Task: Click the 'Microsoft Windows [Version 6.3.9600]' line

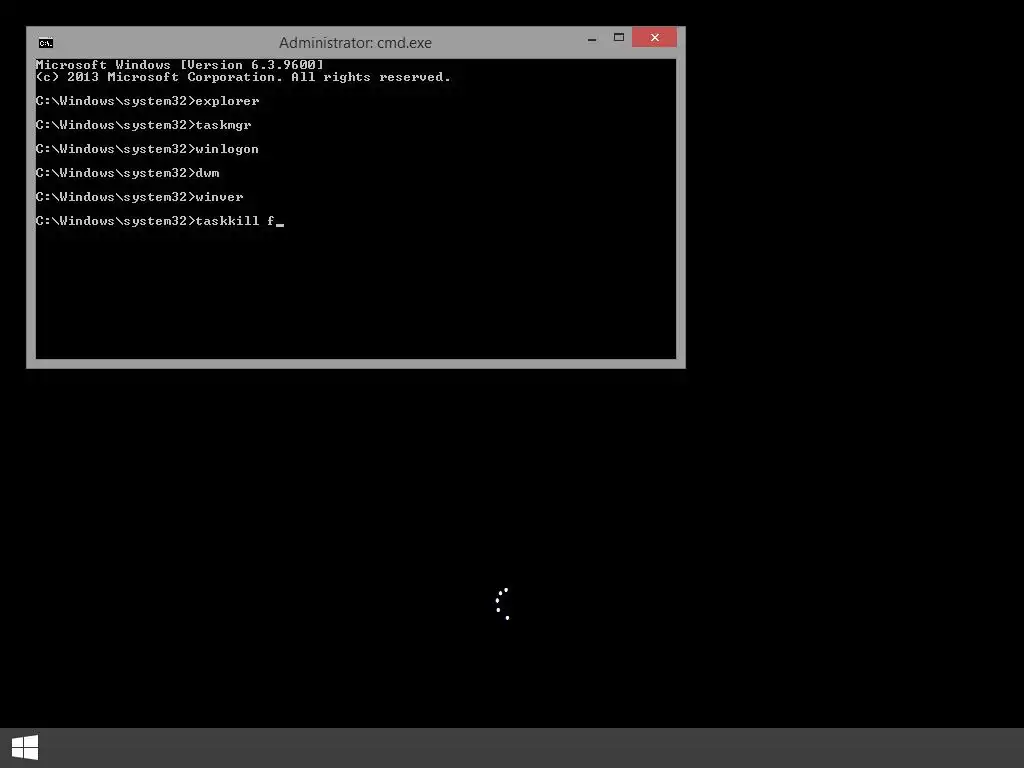Action: (x=180, y=65)
